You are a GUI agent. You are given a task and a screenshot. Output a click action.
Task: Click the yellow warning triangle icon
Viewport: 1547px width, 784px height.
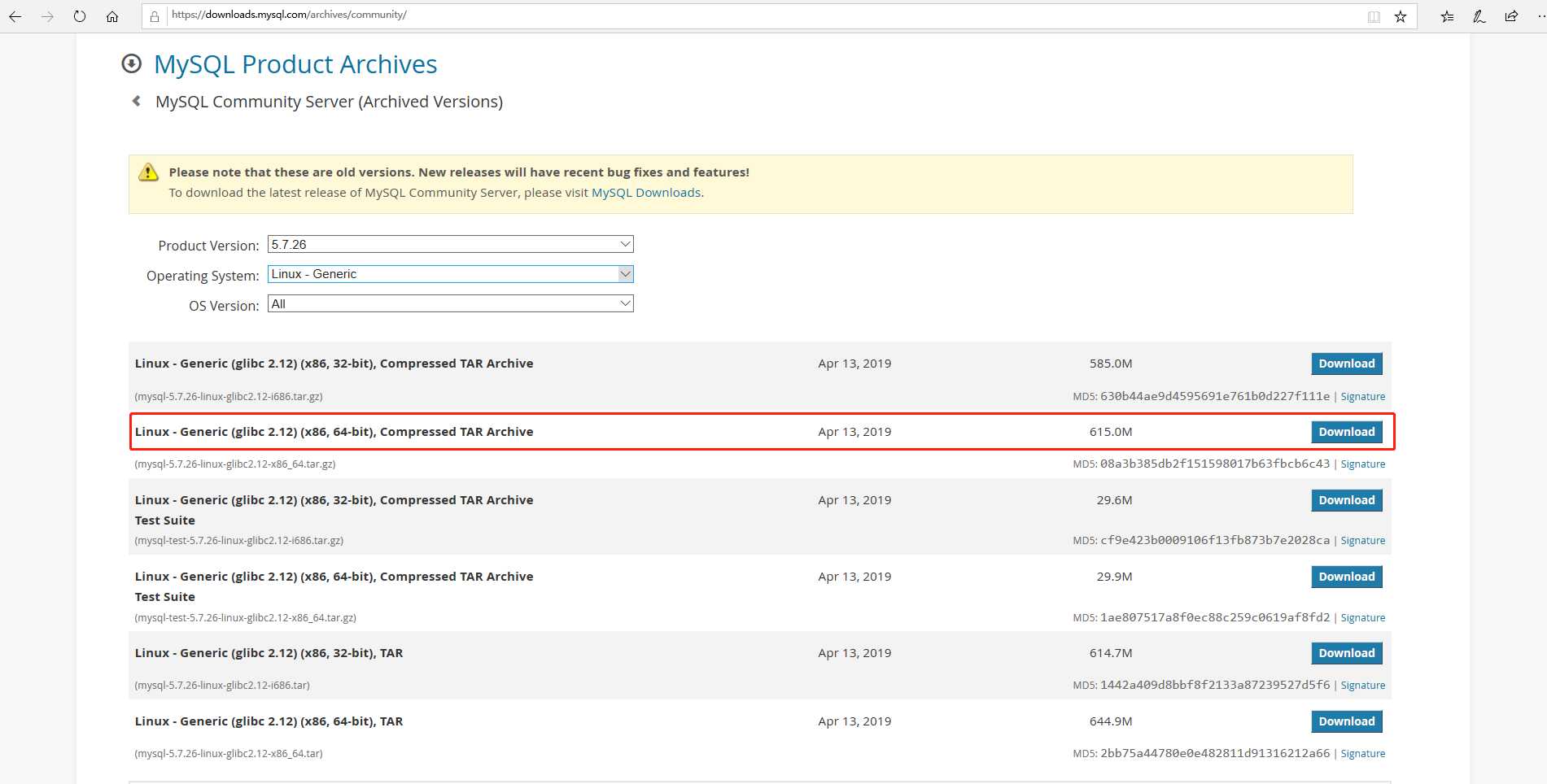[148, 172]
